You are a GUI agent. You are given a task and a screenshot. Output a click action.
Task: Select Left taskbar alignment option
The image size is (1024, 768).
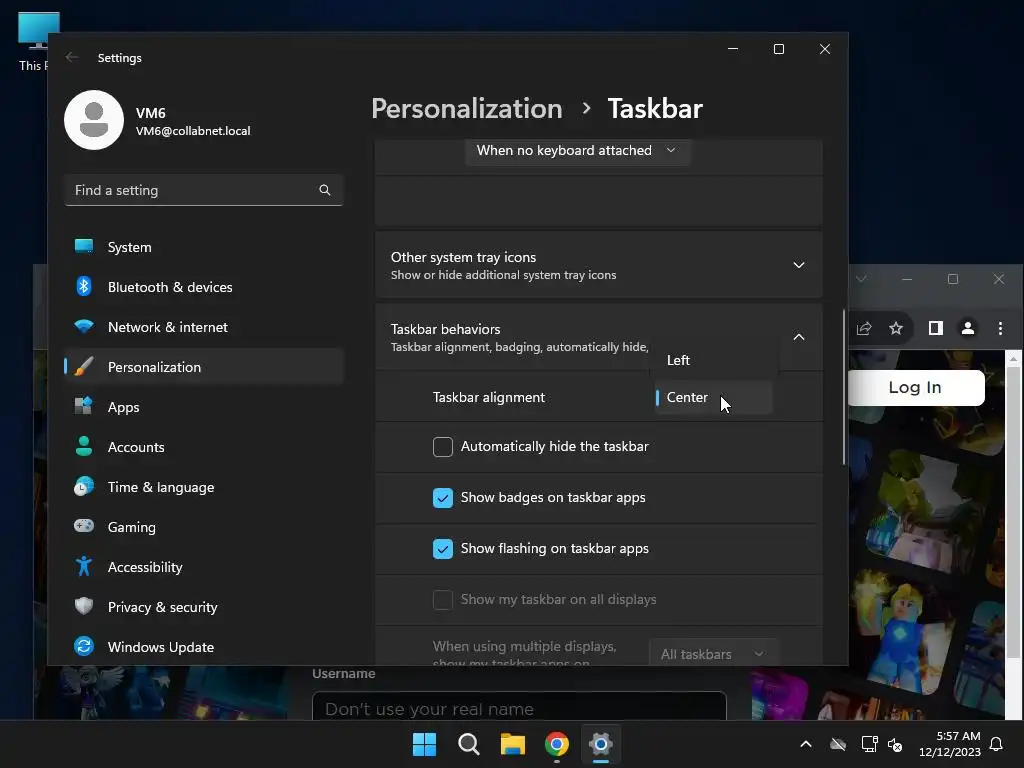[x=714, y=360]
